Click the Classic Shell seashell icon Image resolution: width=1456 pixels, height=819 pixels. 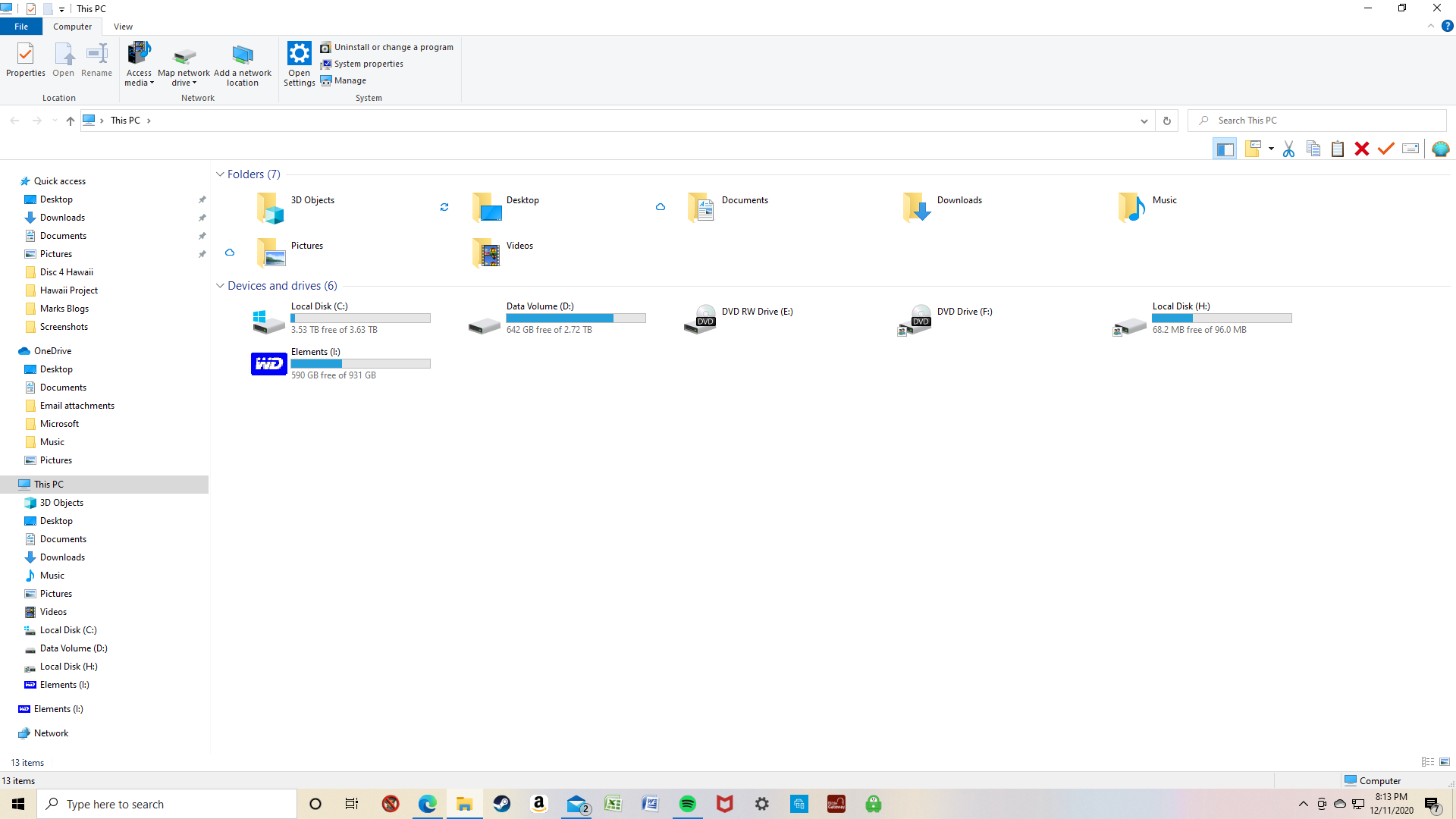pyautogui.click(x=1440, y=149)
